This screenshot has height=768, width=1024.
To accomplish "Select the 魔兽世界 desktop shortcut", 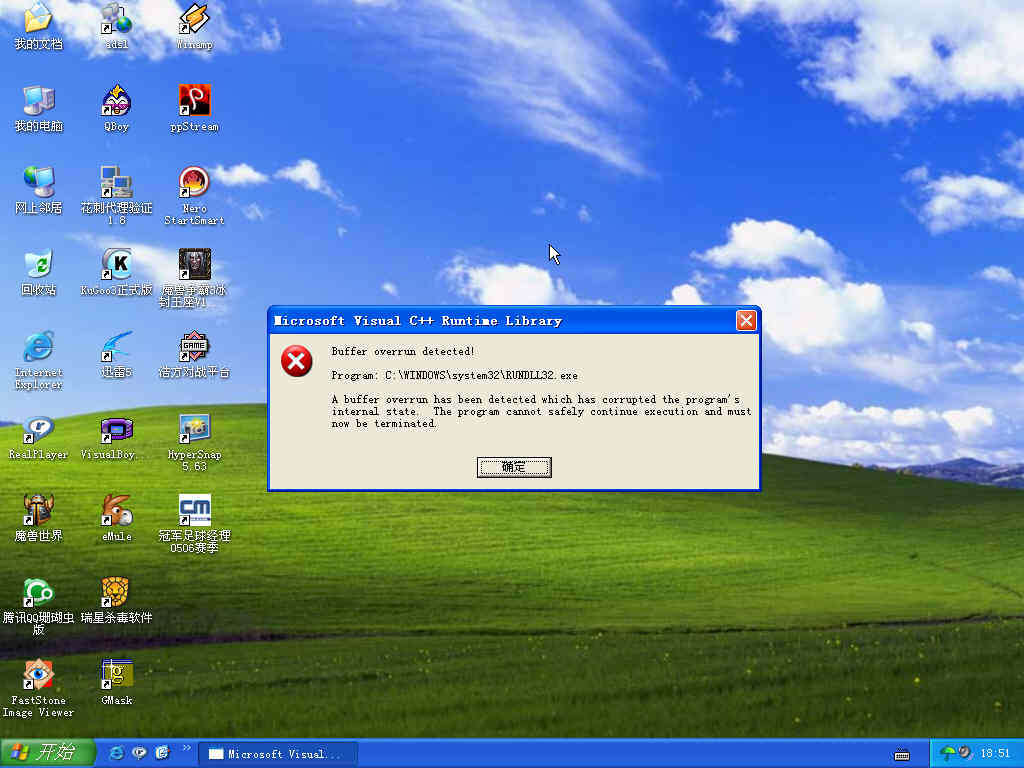I will [x=39, y=519].
